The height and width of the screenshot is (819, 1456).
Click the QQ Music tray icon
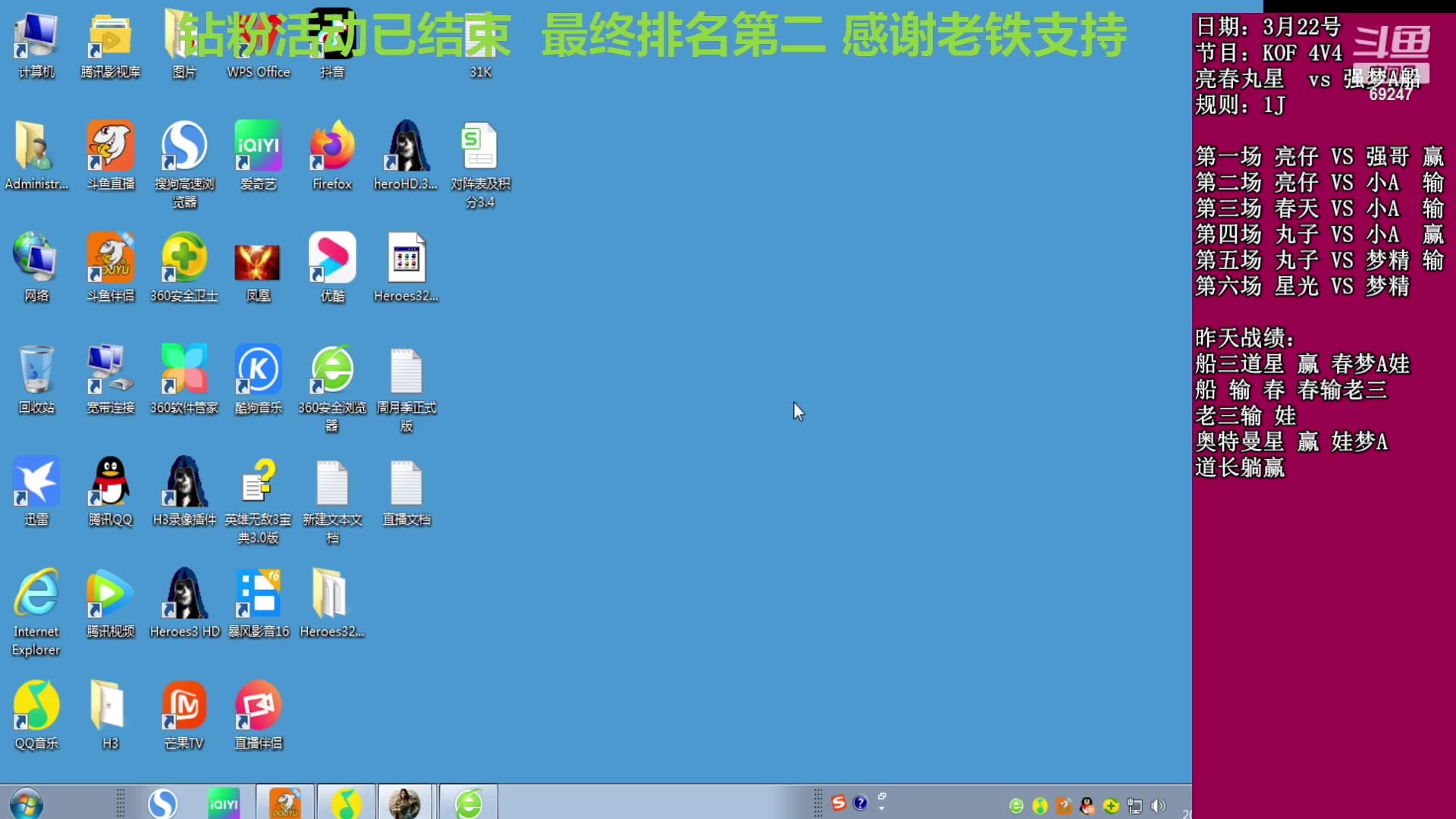click(1040, 806)
